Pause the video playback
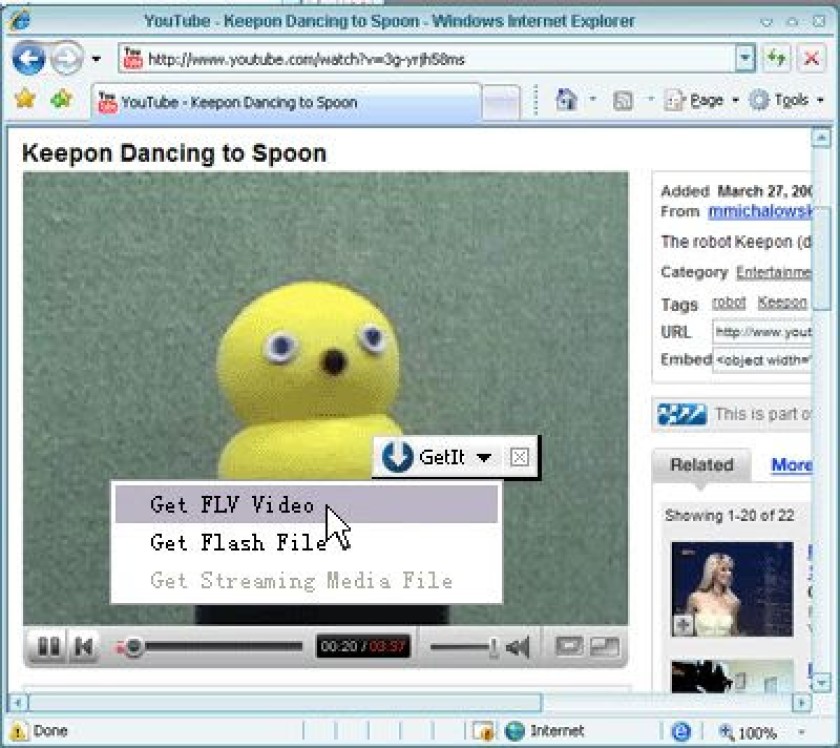This screenshot has width=840, height=748. pyautogui.click(x=48, y=647)
